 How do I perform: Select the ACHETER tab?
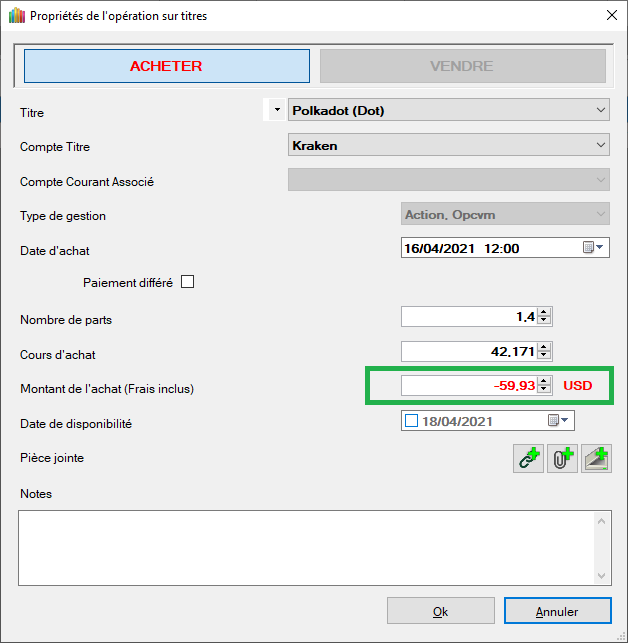[166, 67]
